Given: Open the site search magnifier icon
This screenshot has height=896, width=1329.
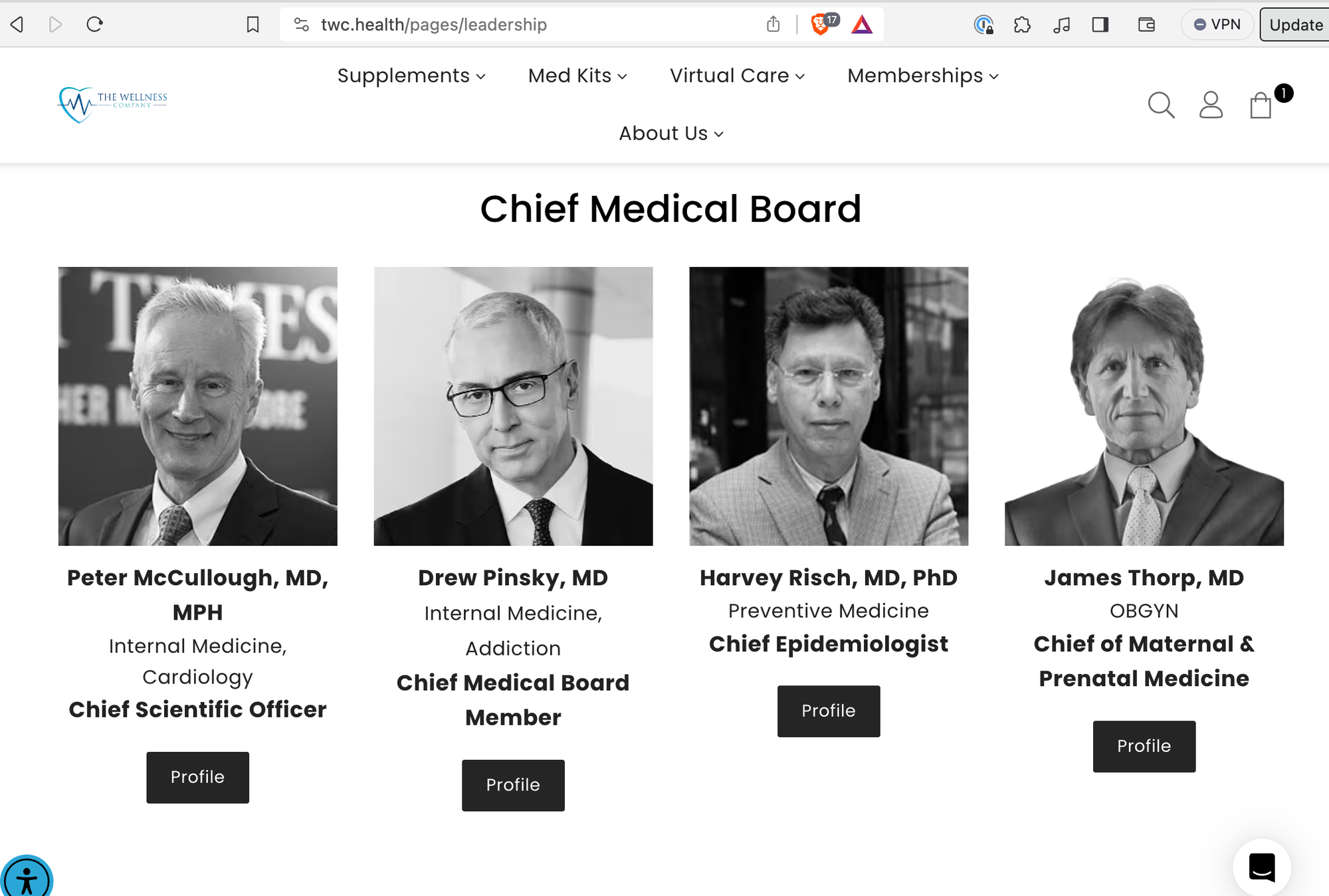Looking at the screenshot, I should (1161, 105).
